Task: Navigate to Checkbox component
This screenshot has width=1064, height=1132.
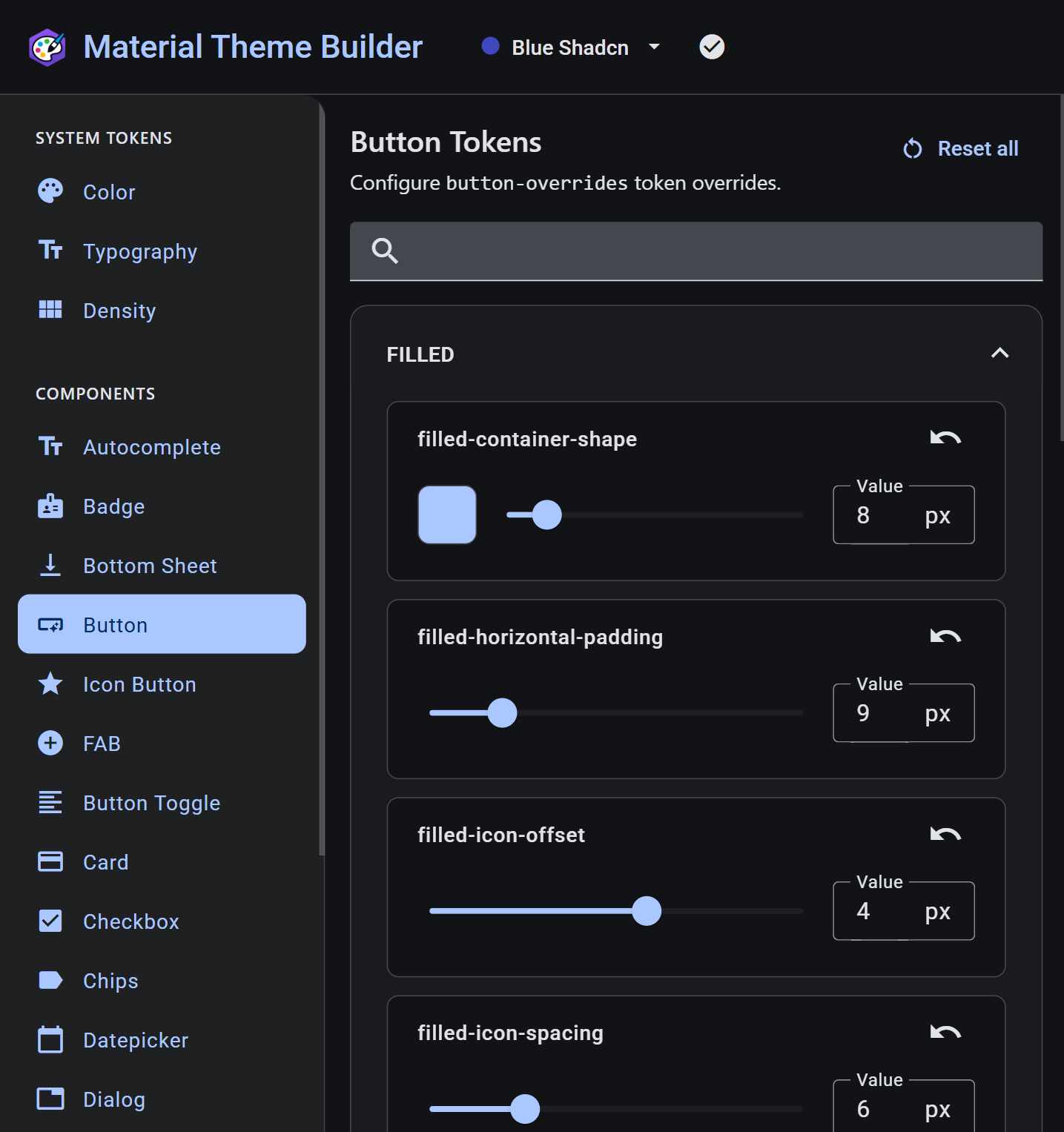Action: point(162,921)
